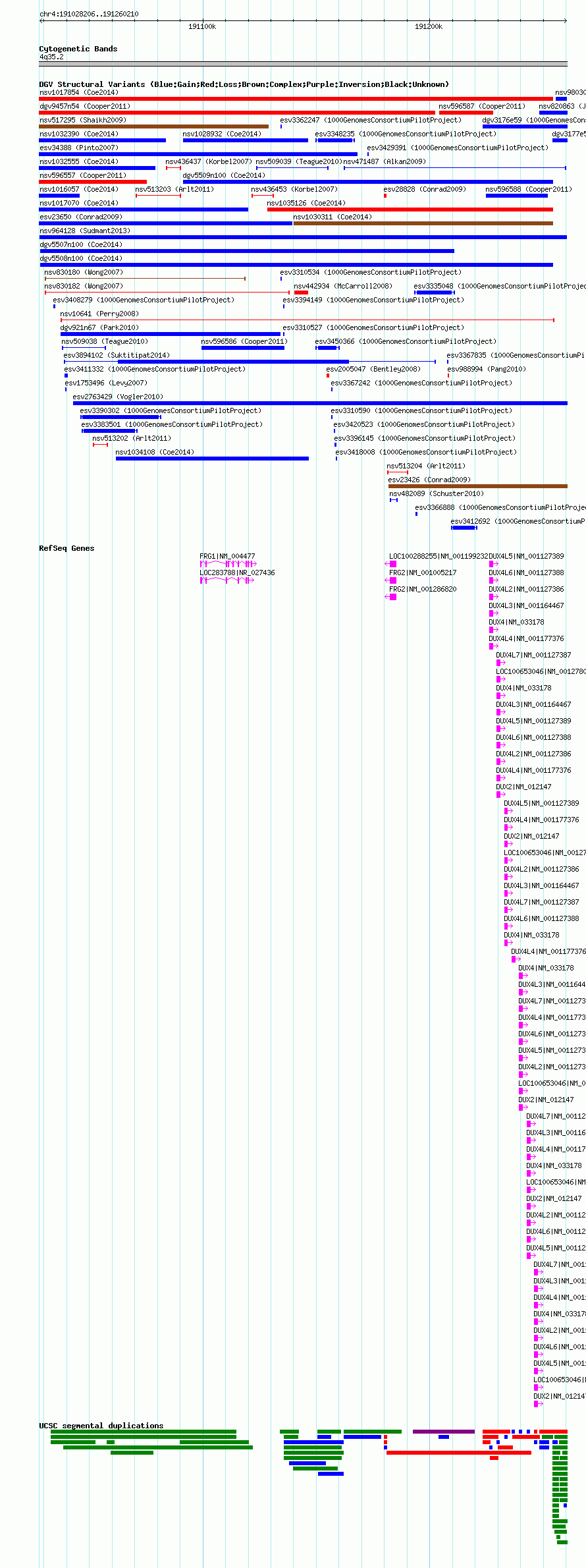
Task: Click the purple segmental duplication bar
Action: (444, 1432)
